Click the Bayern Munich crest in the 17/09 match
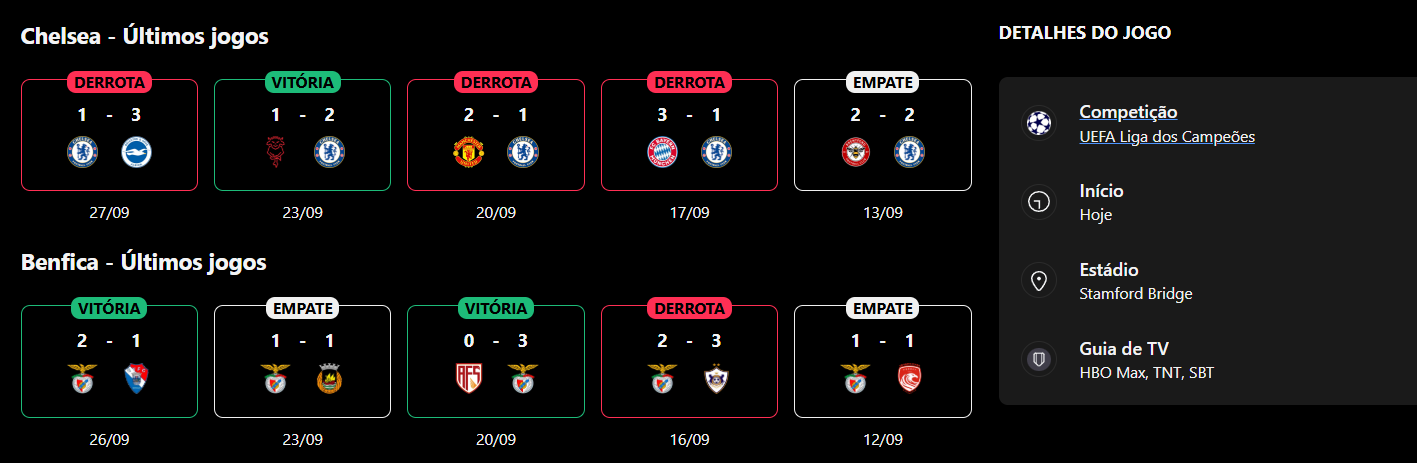 pos(662,152)
